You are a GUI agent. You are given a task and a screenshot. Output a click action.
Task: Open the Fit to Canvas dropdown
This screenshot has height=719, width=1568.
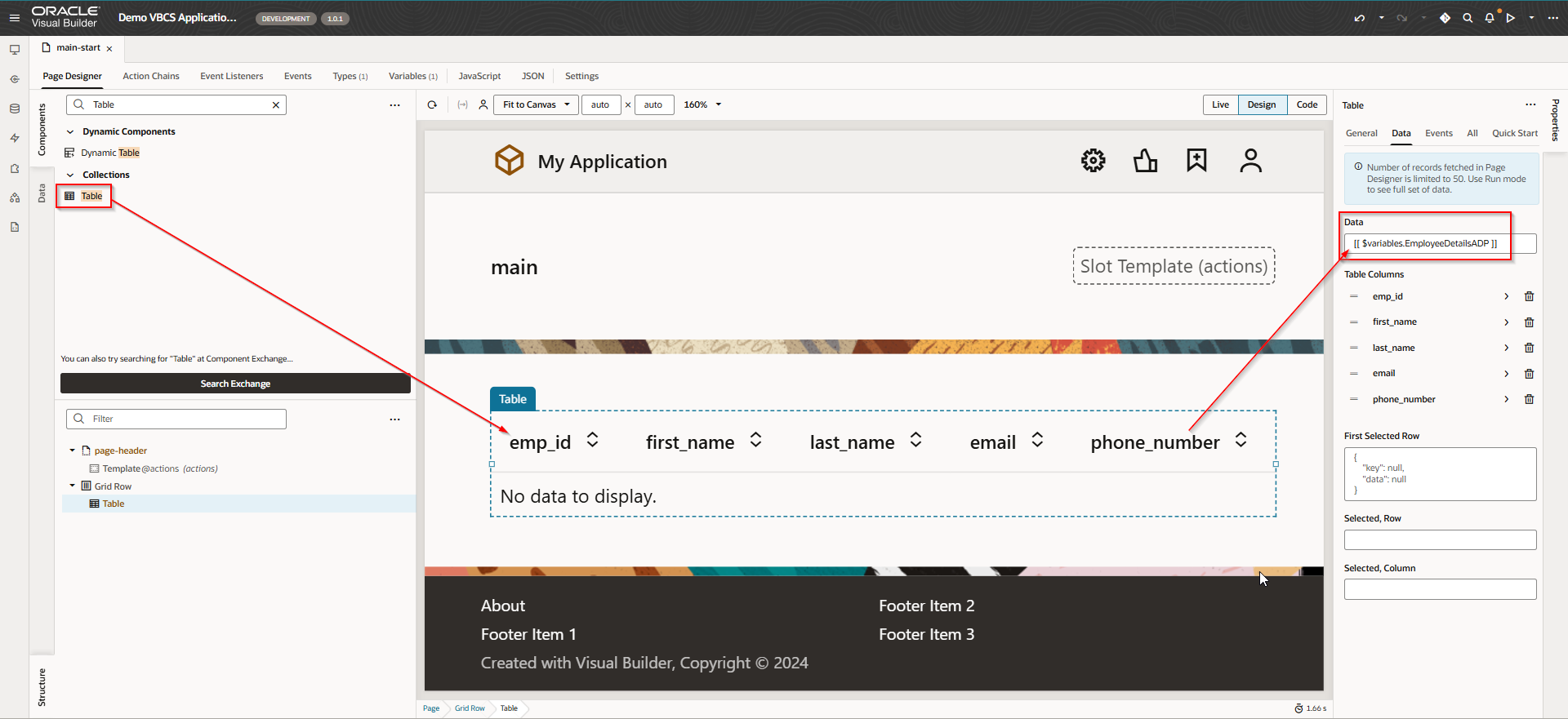[x=536, y=105]
